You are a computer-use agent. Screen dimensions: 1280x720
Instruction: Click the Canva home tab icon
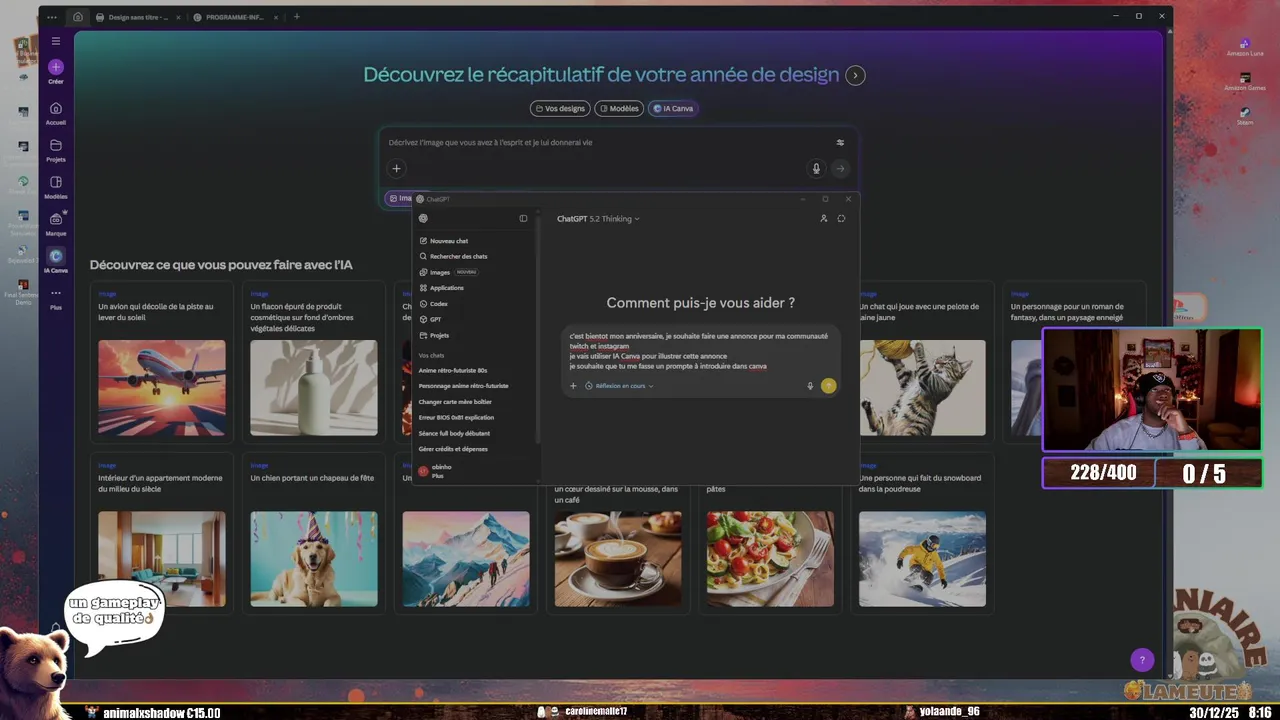click(77, 17)
